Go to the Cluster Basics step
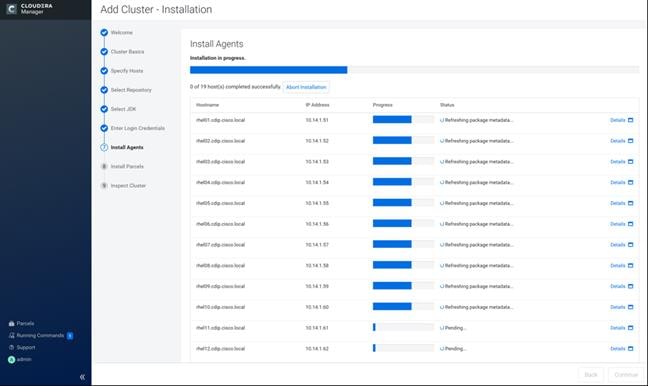Image resolution: width=648 pixels, height=386 pixels. (122, 52)
